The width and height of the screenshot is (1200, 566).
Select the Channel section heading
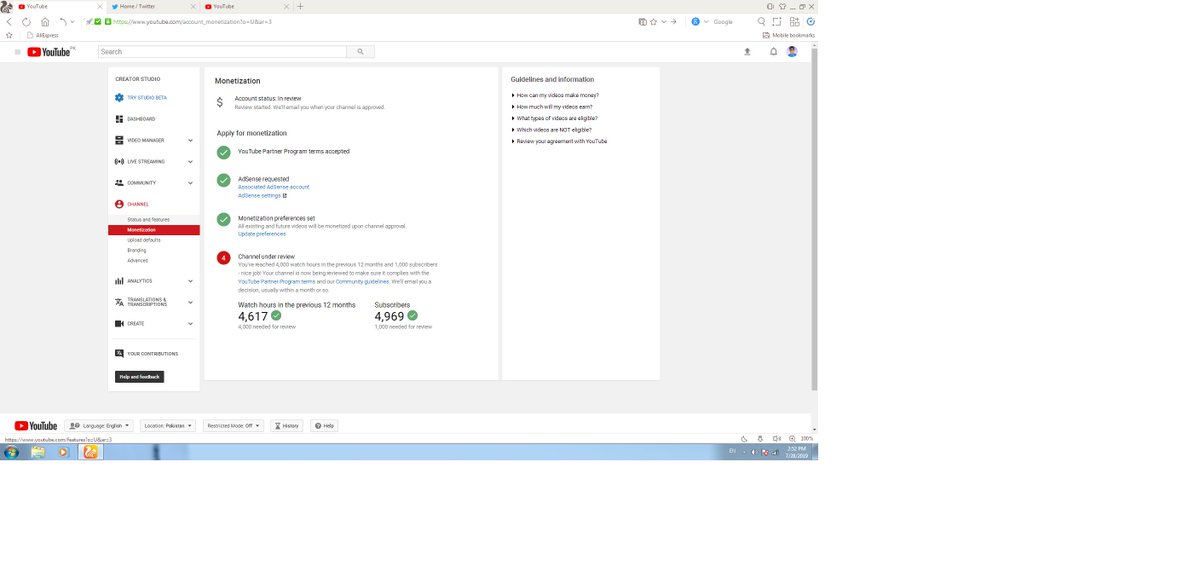[x=132, y=204]
